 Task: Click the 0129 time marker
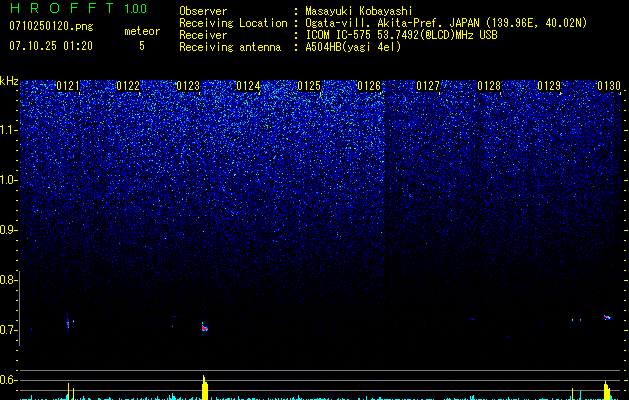point(549,86)
